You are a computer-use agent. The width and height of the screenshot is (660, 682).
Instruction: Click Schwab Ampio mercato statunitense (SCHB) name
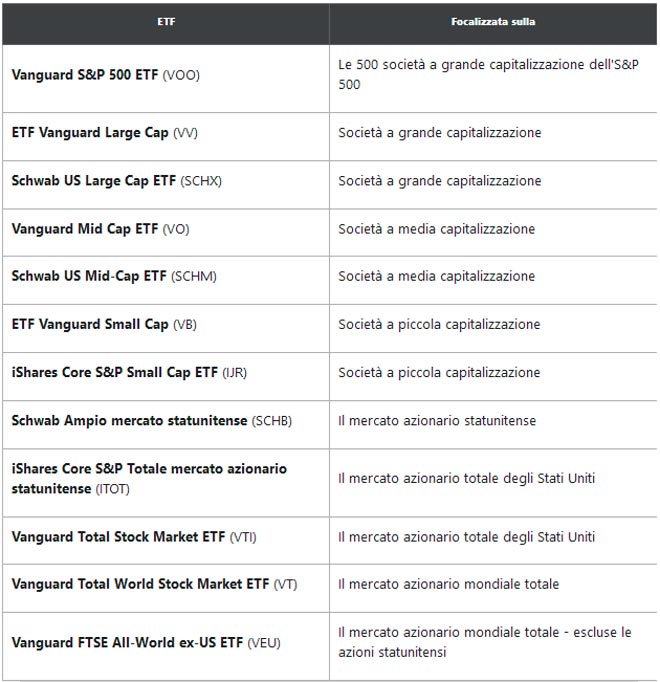(x=151, y=420)
